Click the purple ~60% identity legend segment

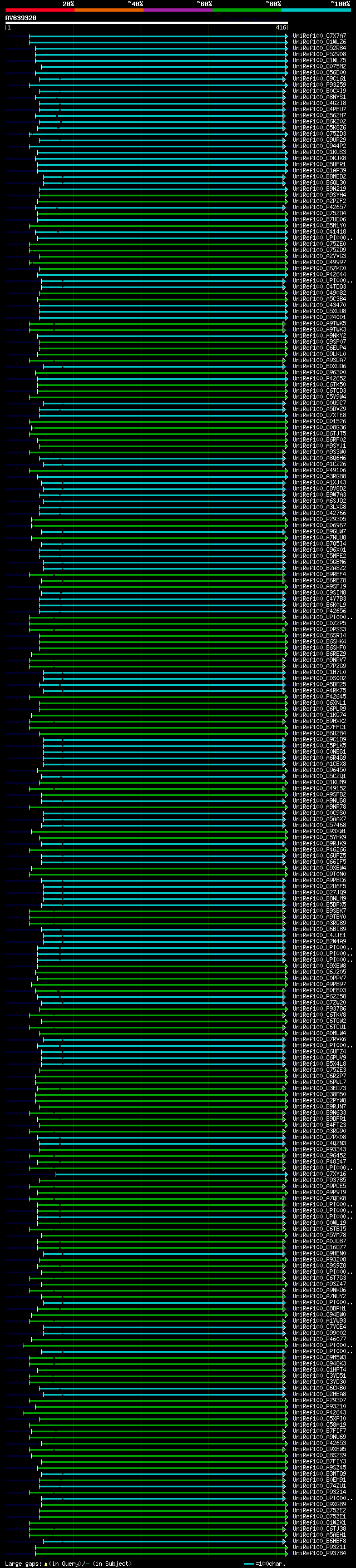[x=177, y=10]
